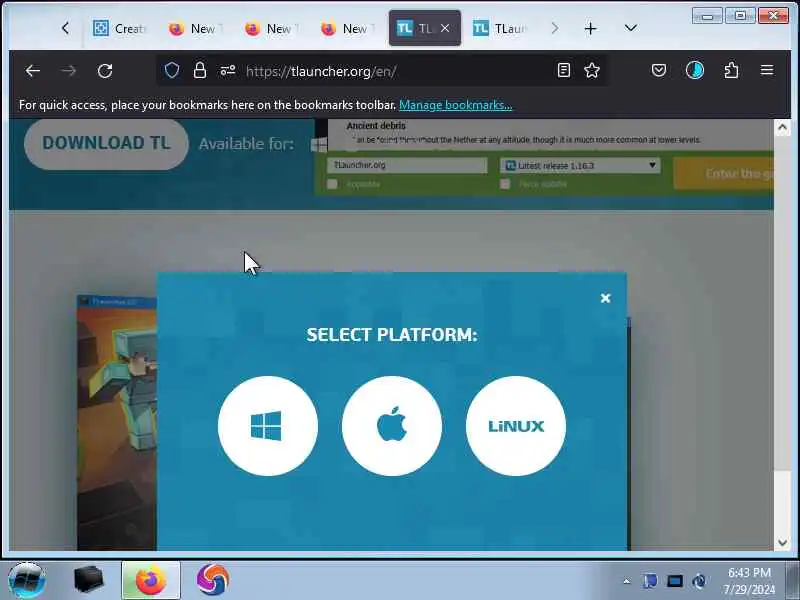Switch to the third New Tab

(348, 29)
